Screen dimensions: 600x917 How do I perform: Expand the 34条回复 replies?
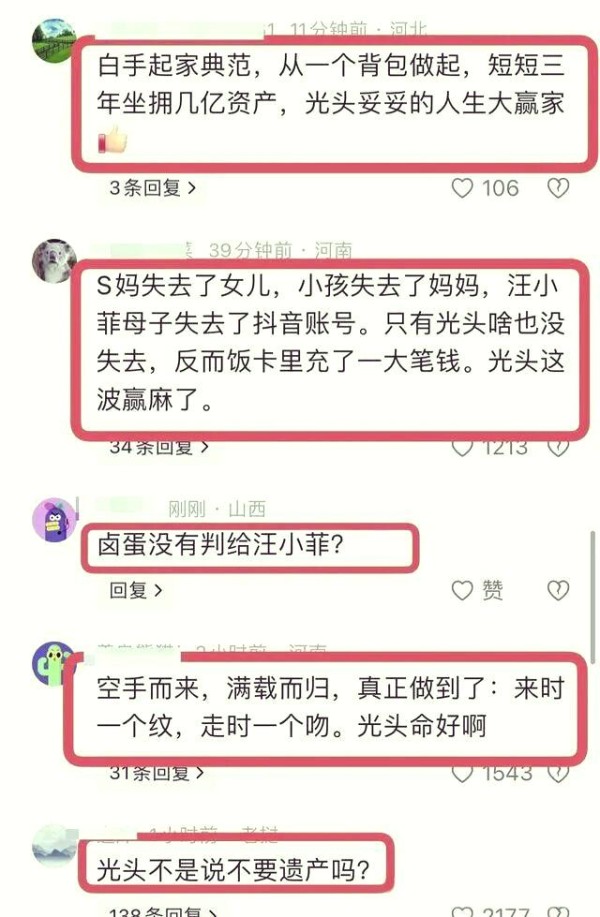click(x=159, y=447)
